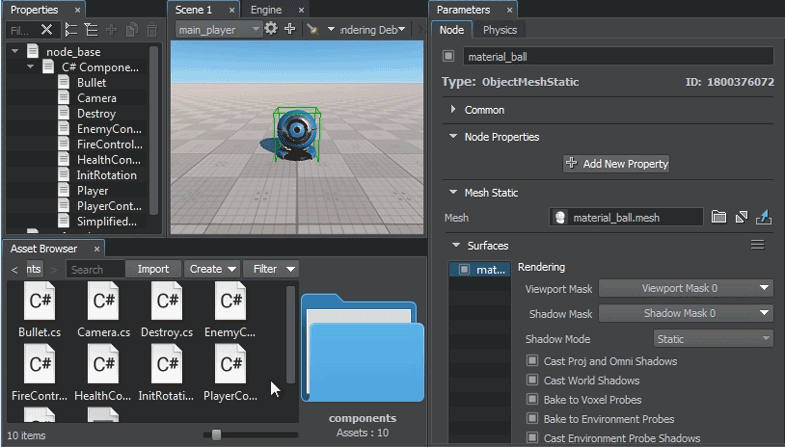This screenshot has height=447, width=785.
Task: Click the Surfaces hamburger menu icon
Action: point(757,245)
